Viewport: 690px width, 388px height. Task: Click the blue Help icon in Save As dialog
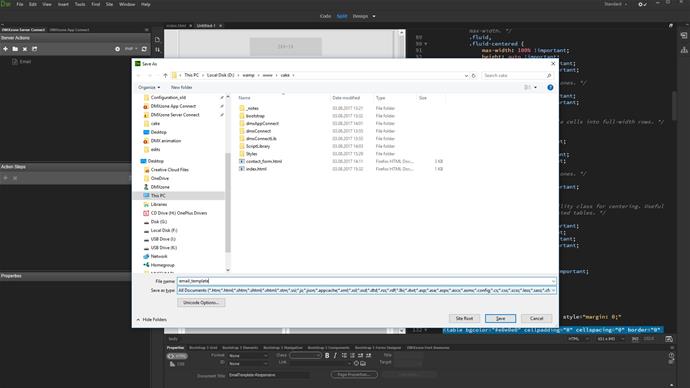(x=550, y=88)
